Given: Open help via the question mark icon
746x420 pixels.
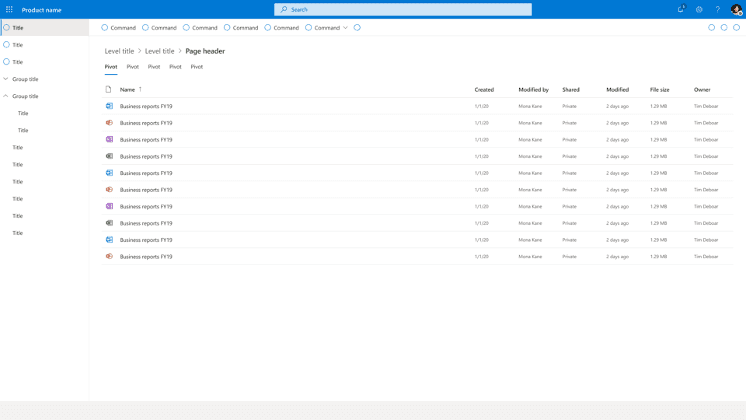Looking at the screenshot, I should point(717,10).
